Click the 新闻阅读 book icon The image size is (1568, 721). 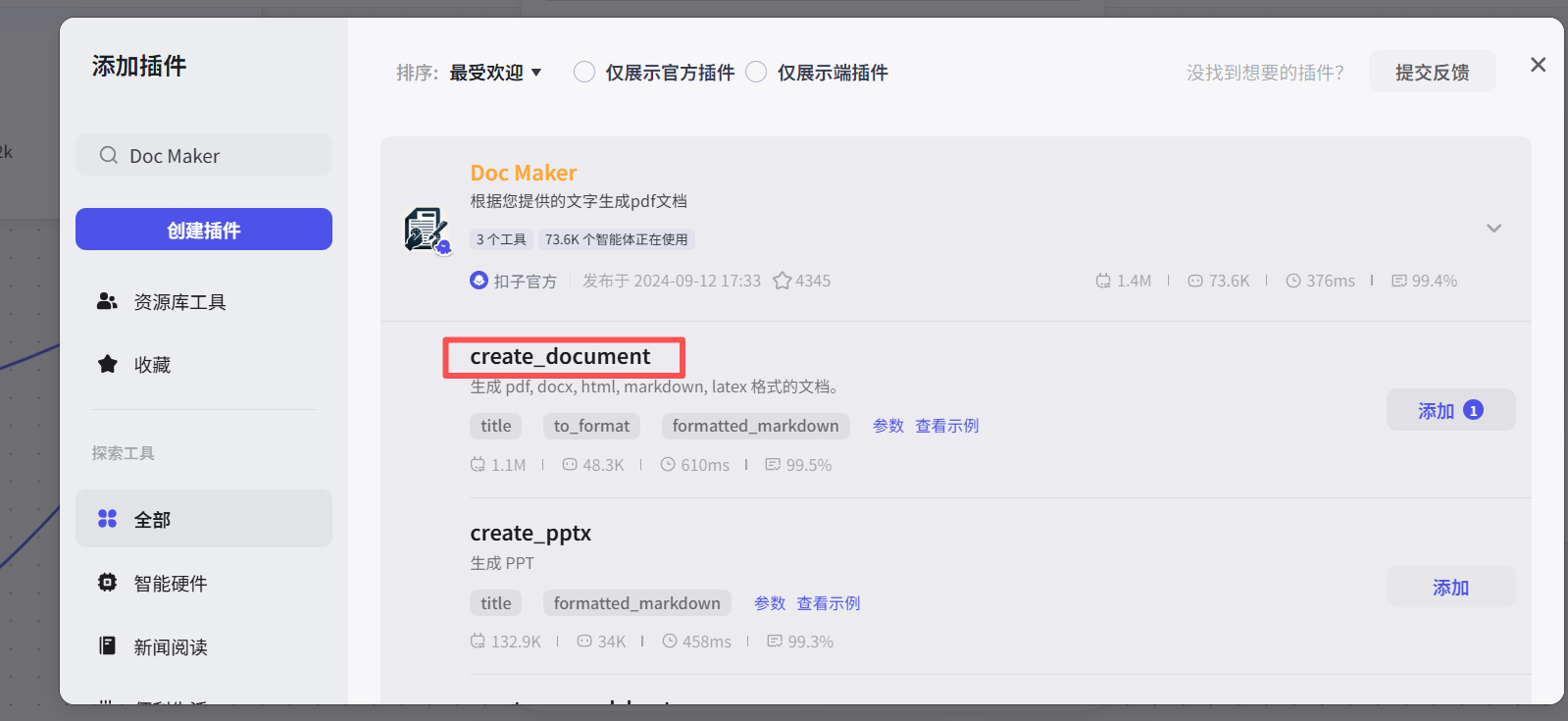(x=107, y=645)
